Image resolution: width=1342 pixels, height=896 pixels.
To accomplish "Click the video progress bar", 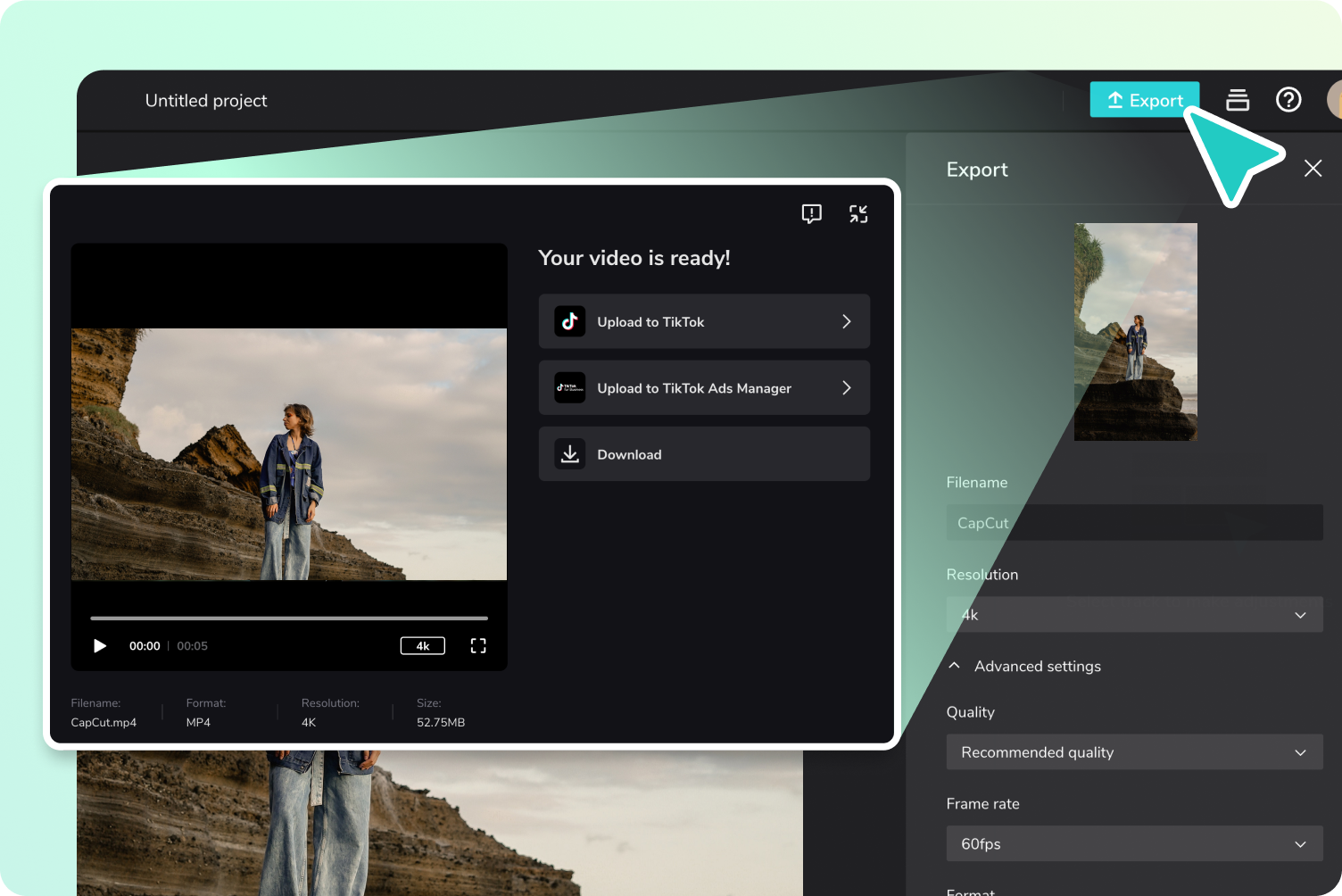I will [289, 618].
